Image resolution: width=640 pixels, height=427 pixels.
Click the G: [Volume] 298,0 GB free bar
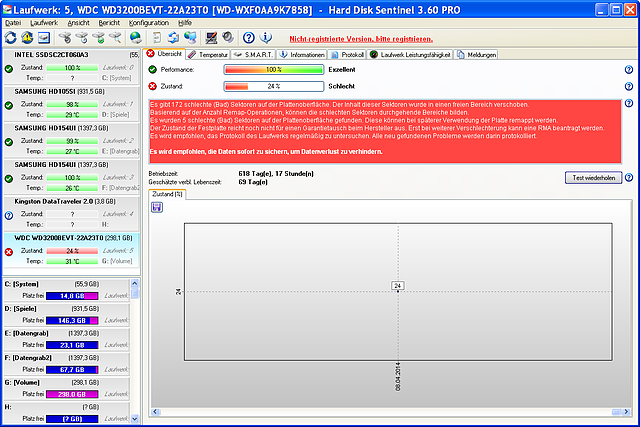72,394
